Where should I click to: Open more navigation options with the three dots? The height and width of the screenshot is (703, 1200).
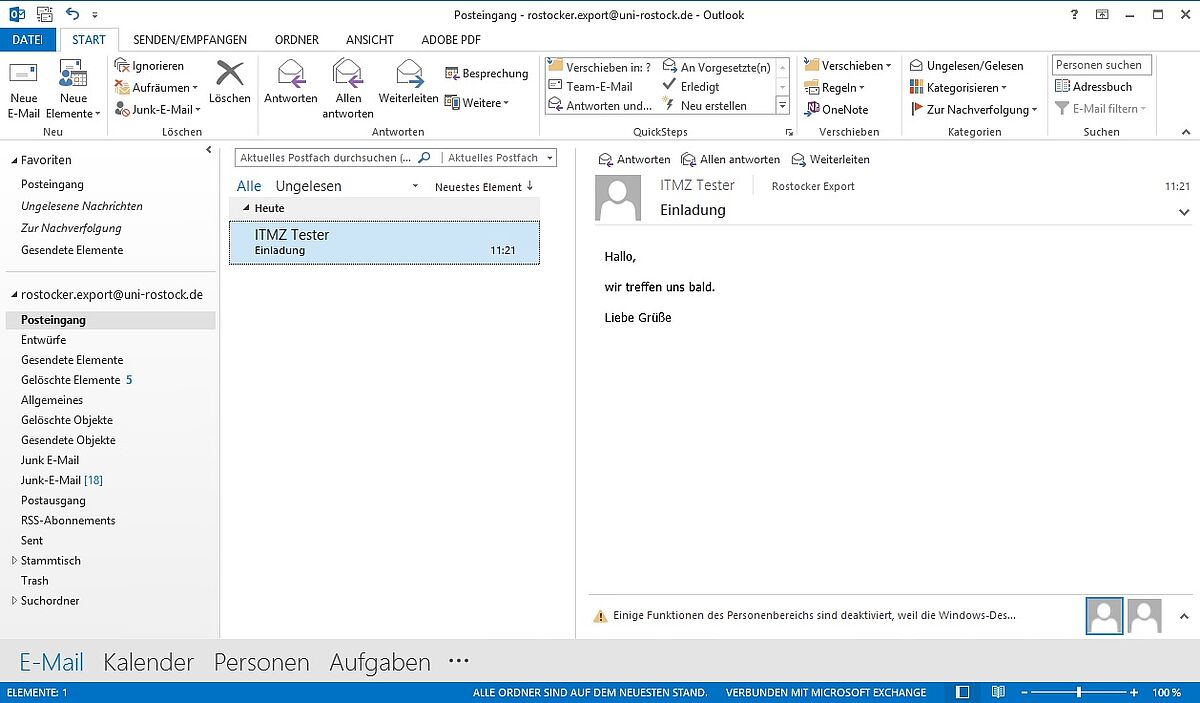click(459, 661)
